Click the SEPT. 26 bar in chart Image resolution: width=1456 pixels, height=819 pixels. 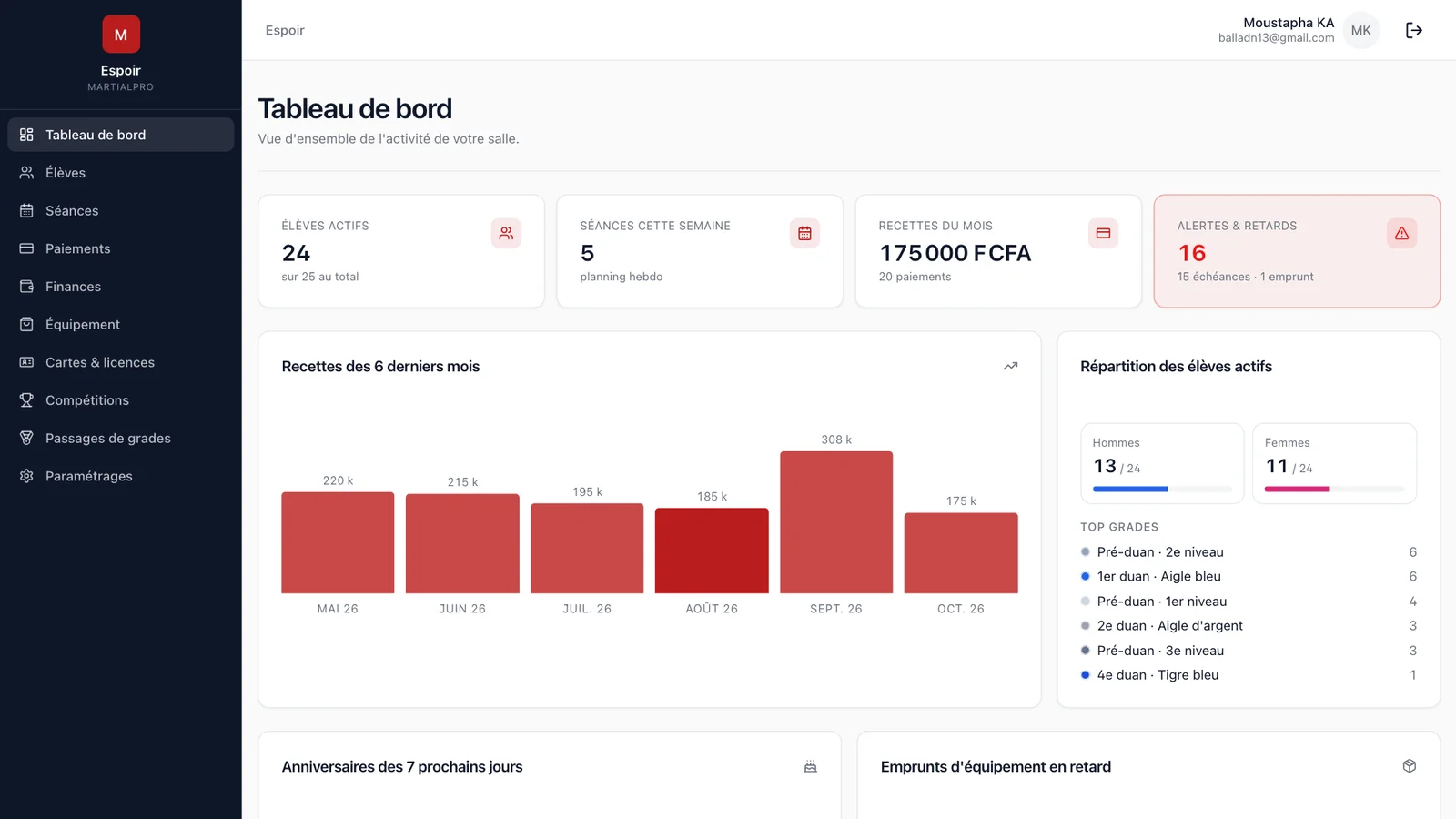(836, 522)
